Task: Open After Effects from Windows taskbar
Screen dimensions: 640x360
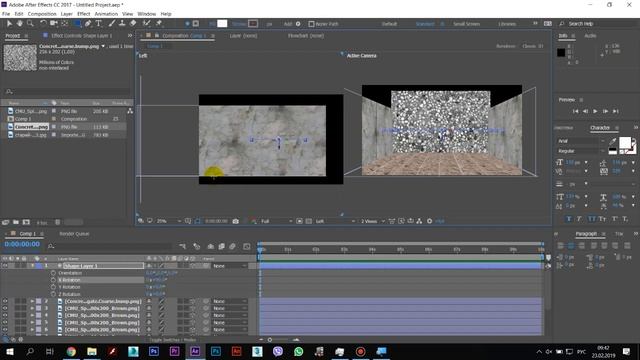Action: [x=195, y=351]
